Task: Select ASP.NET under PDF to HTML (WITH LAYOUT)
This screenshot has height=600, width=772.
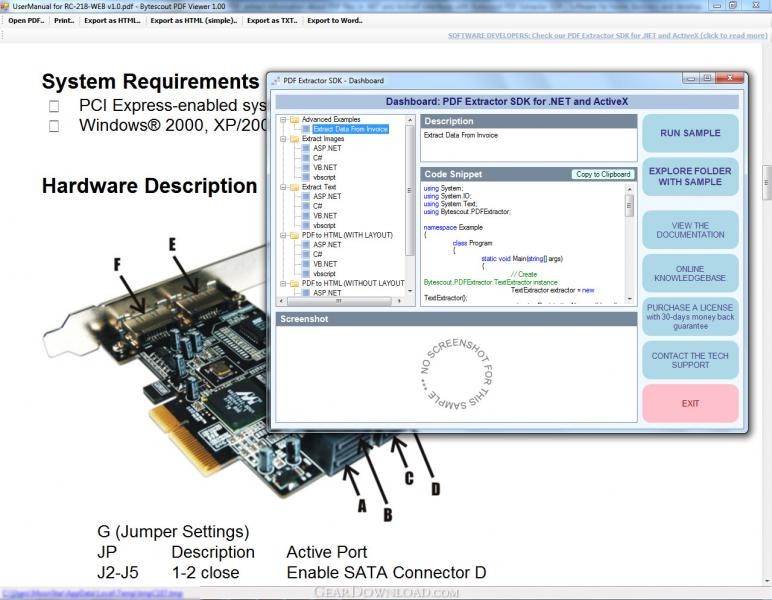Action: coord(327,245)
